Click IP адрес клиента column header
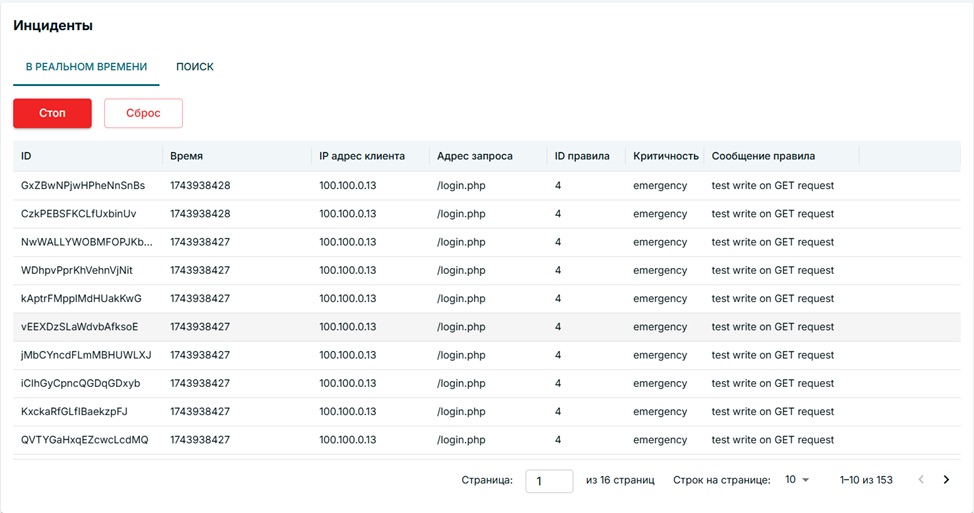974x513 pixels. [362, 156]
